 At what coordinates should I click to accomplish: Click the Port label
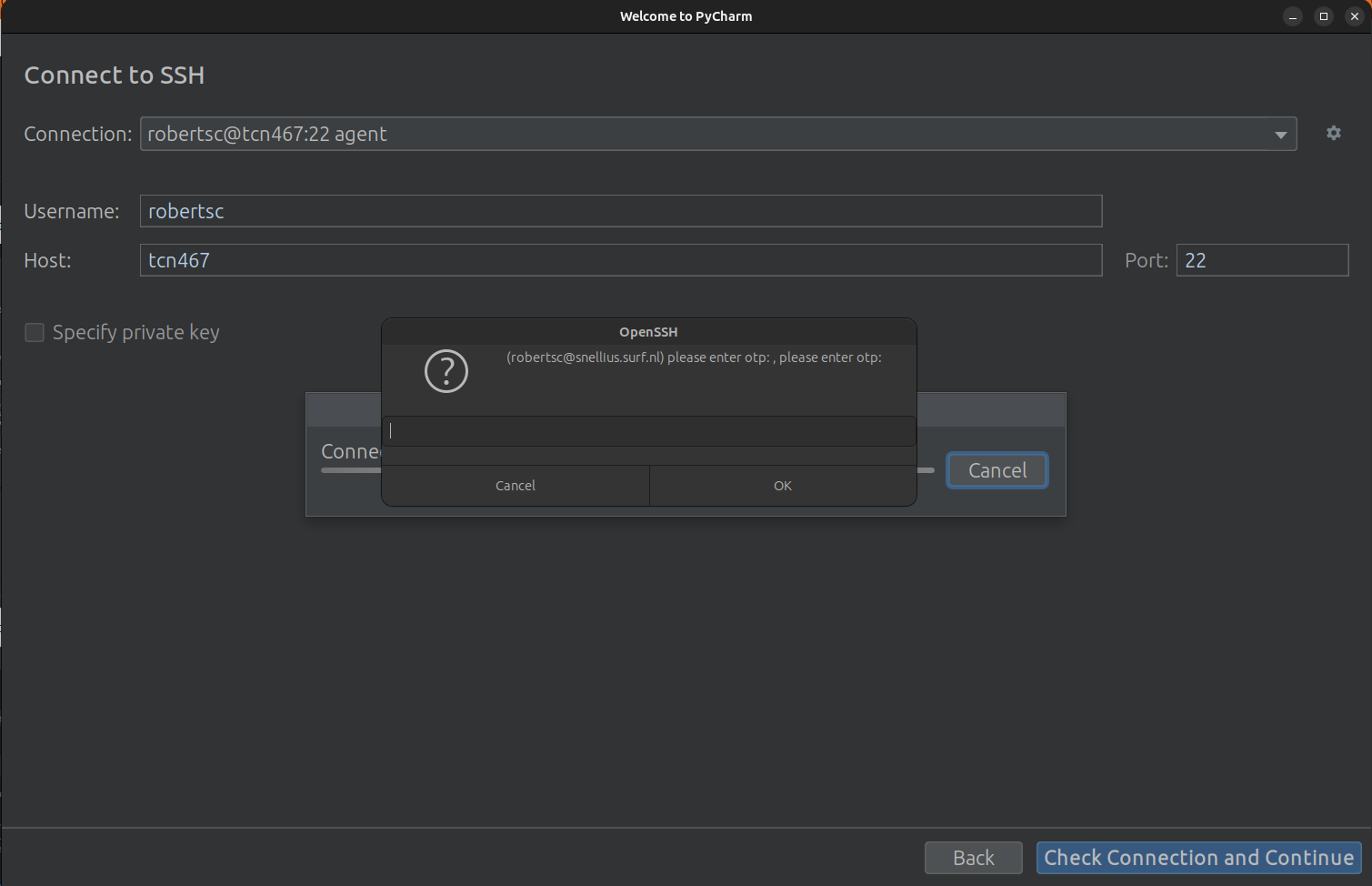[1147, 260]
